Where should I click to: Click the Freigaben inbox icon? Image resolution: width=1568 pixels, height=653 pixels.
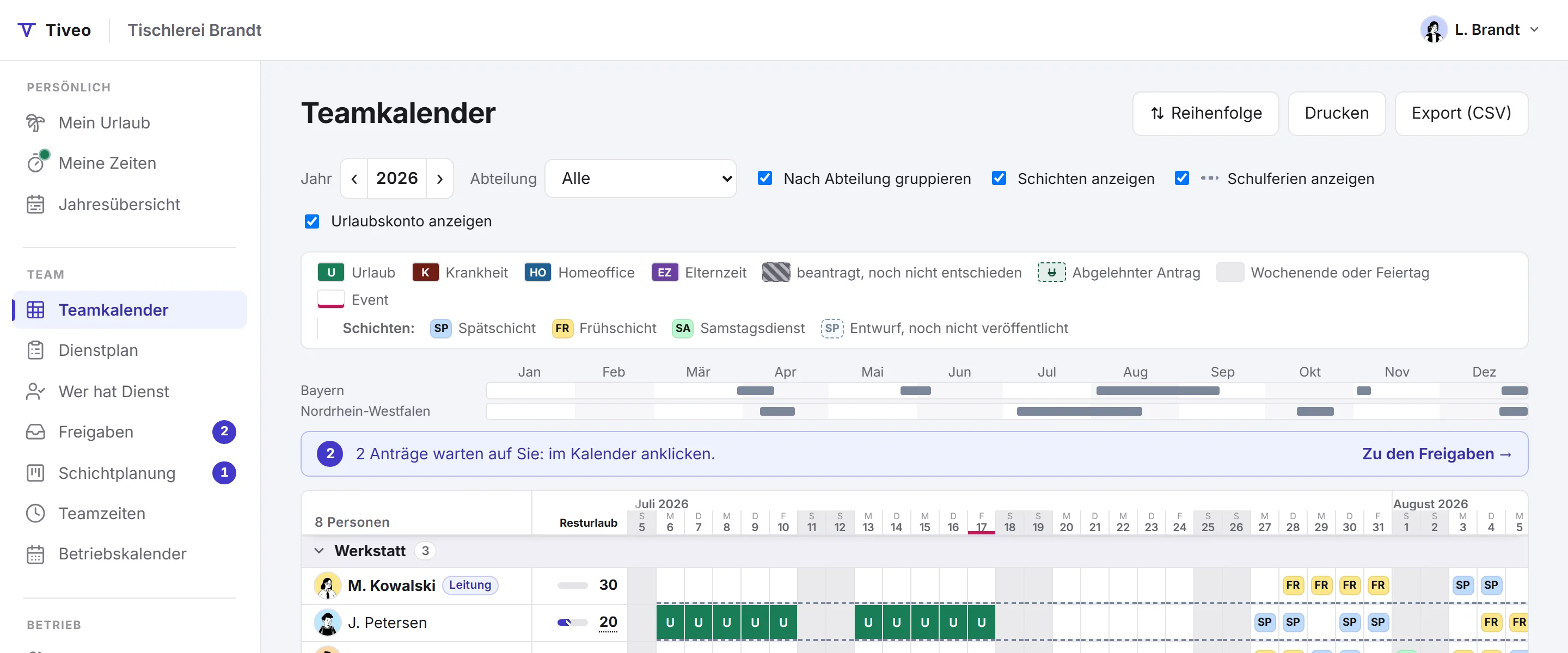[35, 432]
